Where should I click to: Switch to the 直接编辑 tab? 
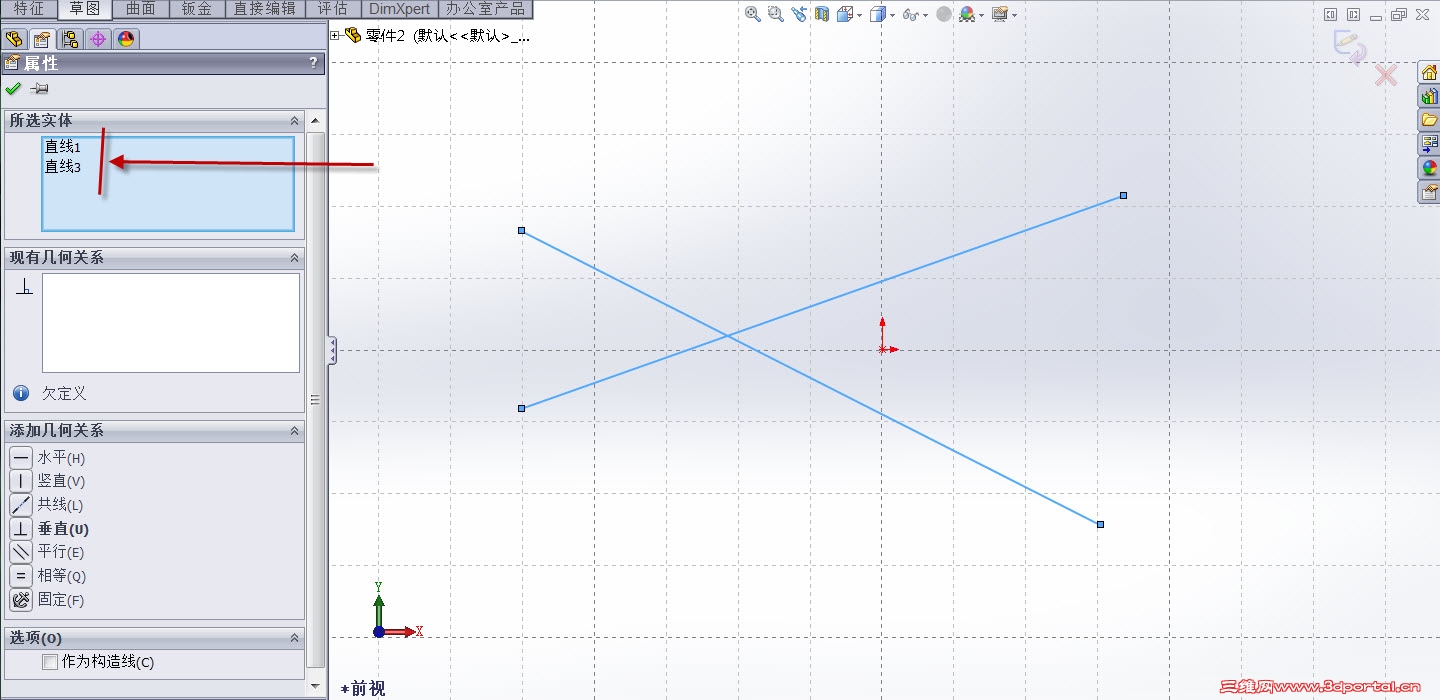[x=265, y=9]
